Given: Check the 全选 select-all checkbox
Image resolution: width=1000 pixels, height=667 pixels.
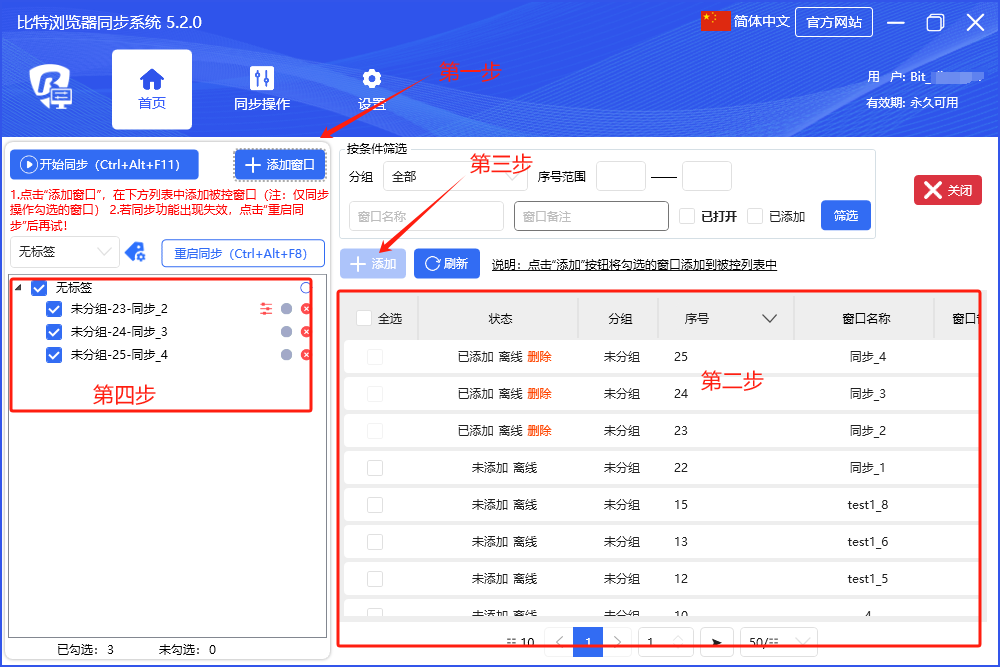Looking at the screenshot, I should (364, 318).
